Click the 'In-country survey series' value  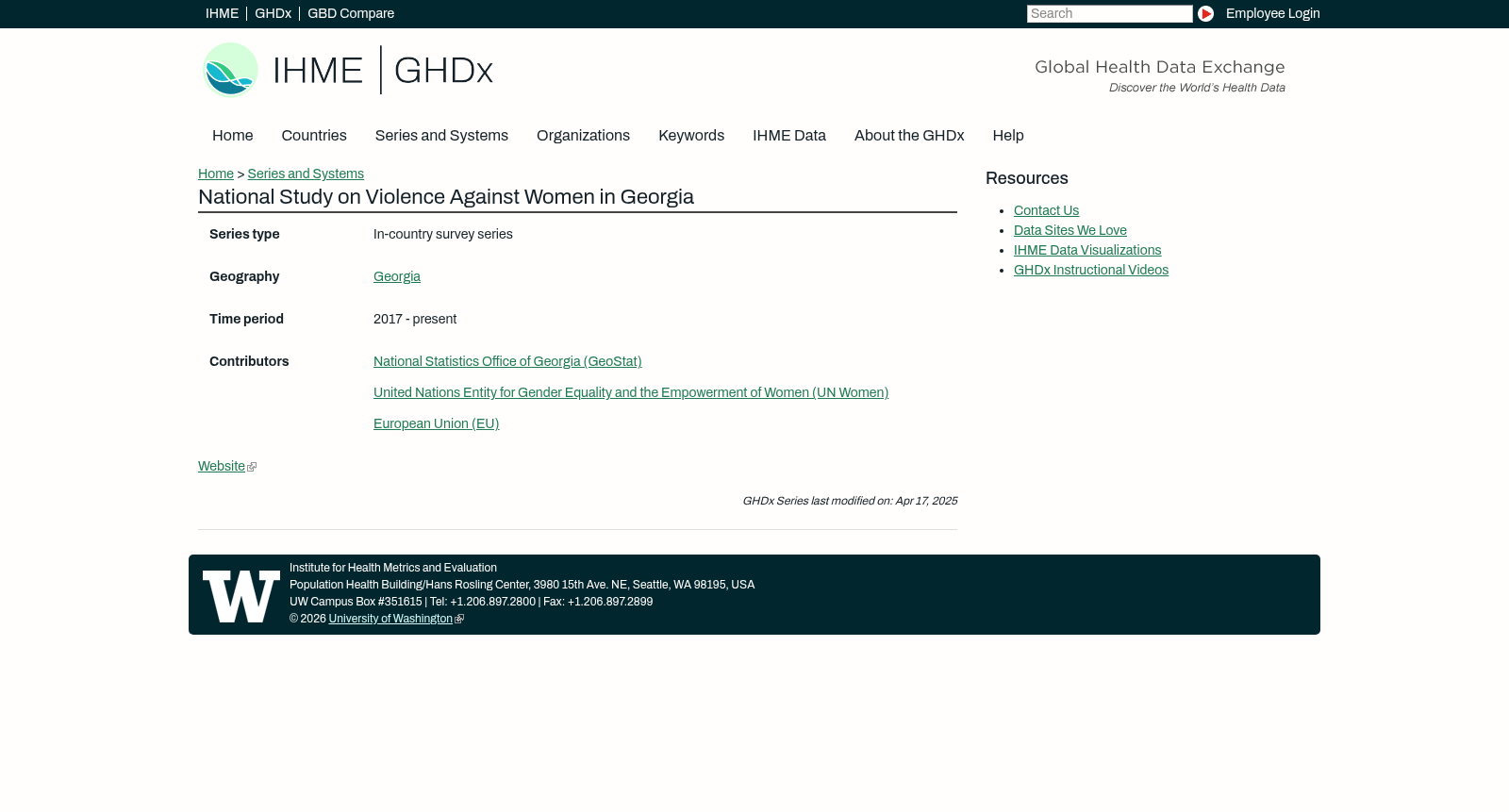pyautogui.click(x=443, y=235)
